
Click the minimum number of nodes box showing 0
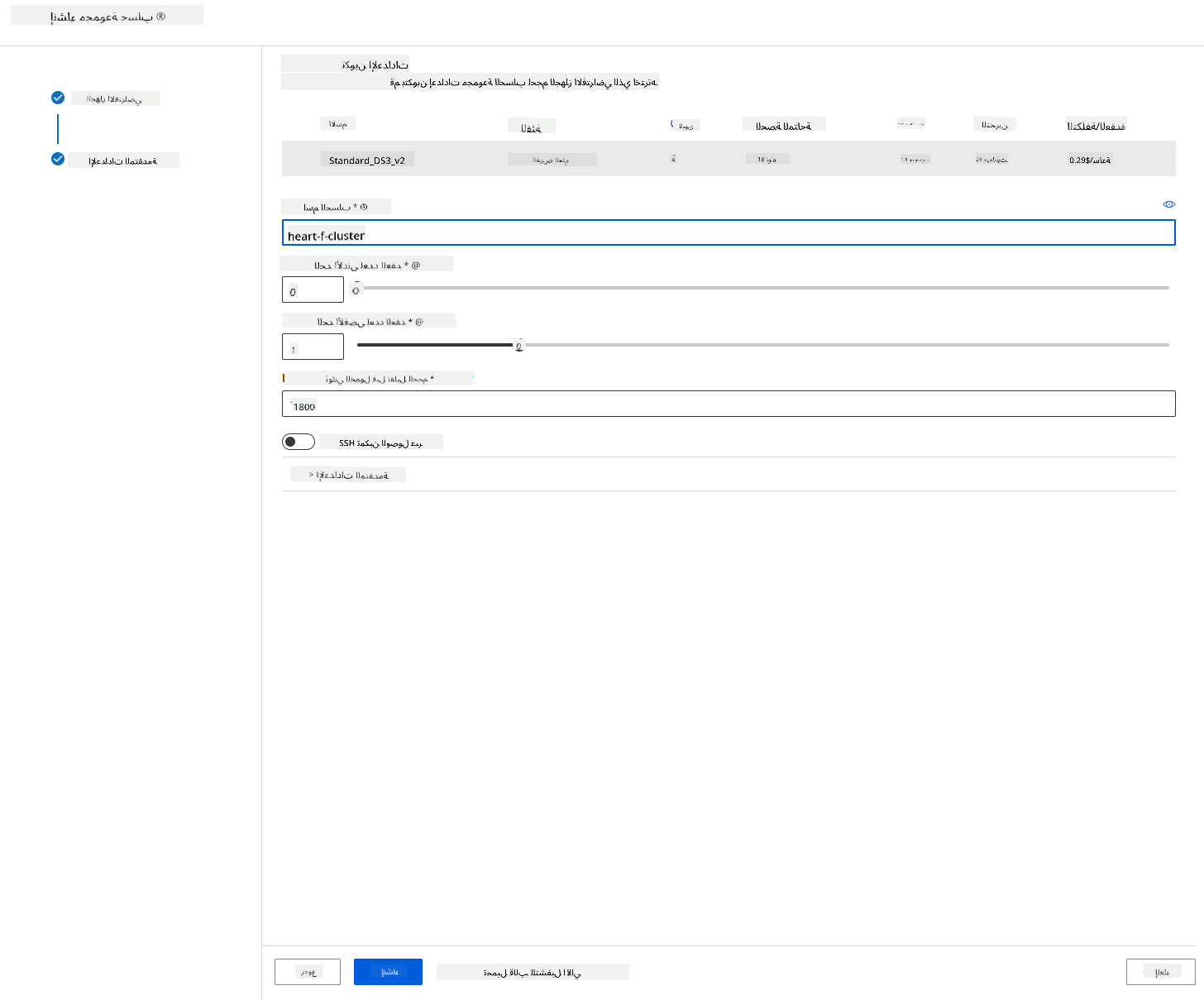point(313,289)
